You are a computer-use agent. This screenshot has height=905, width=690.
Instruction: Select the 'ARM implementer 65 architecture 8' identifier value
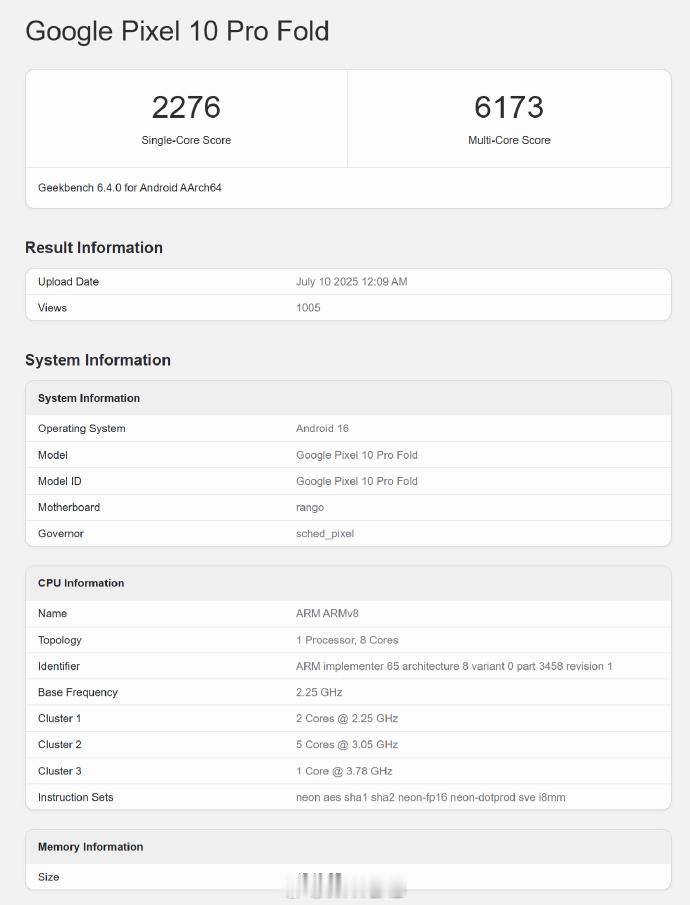(454, 666)
